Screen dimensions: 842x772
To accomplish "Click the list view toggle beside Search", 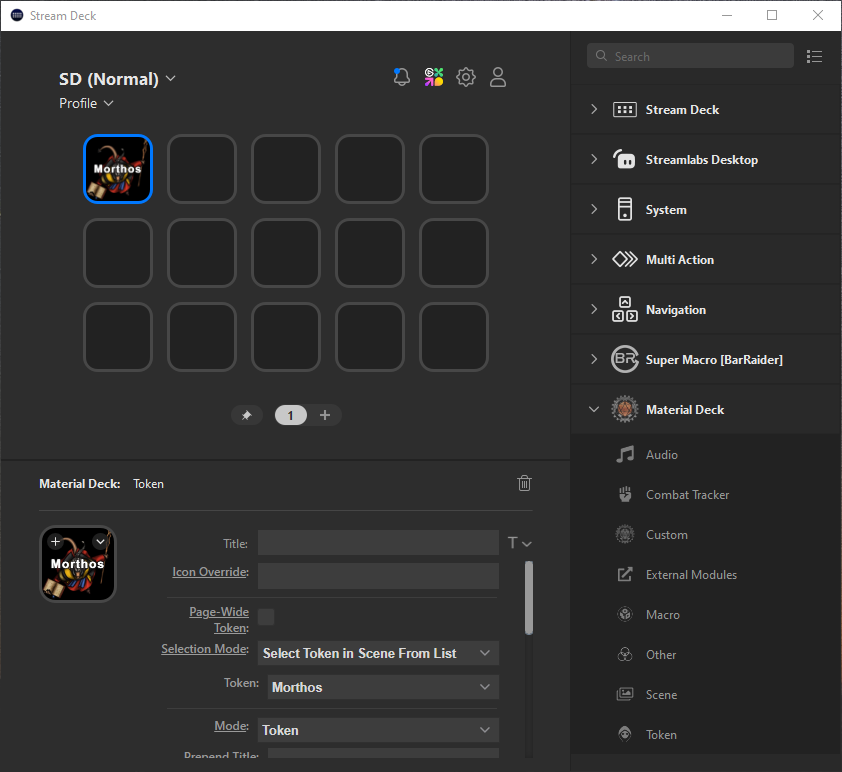I will click(814, 56).
